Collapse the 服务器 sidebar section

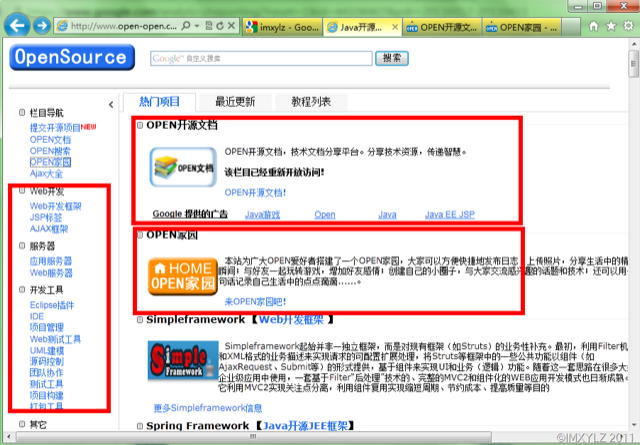22,245
